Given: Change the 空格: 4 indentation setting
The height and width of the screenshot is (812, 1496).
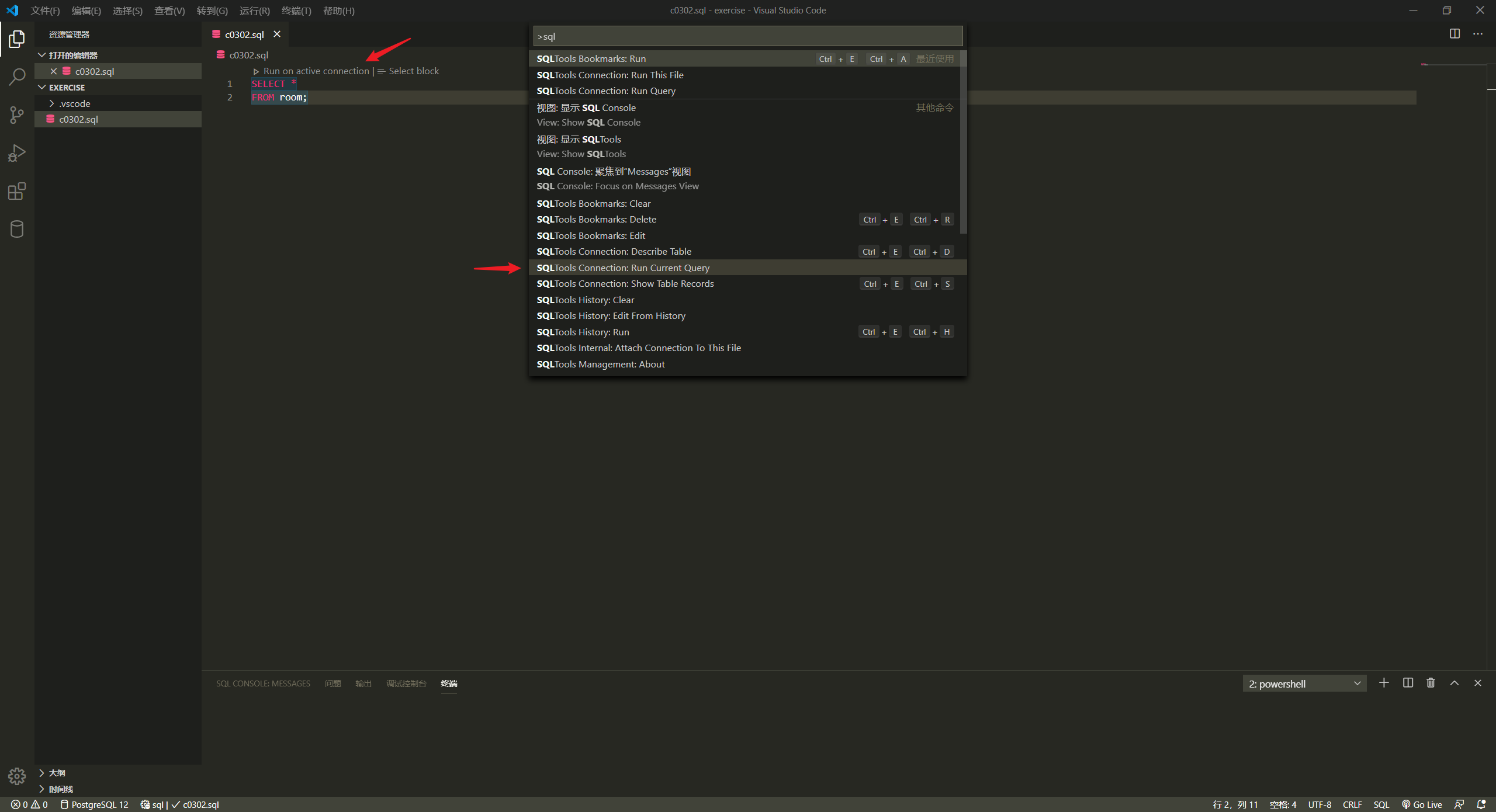Looking at the screenshot, I should click(1283, 804).
